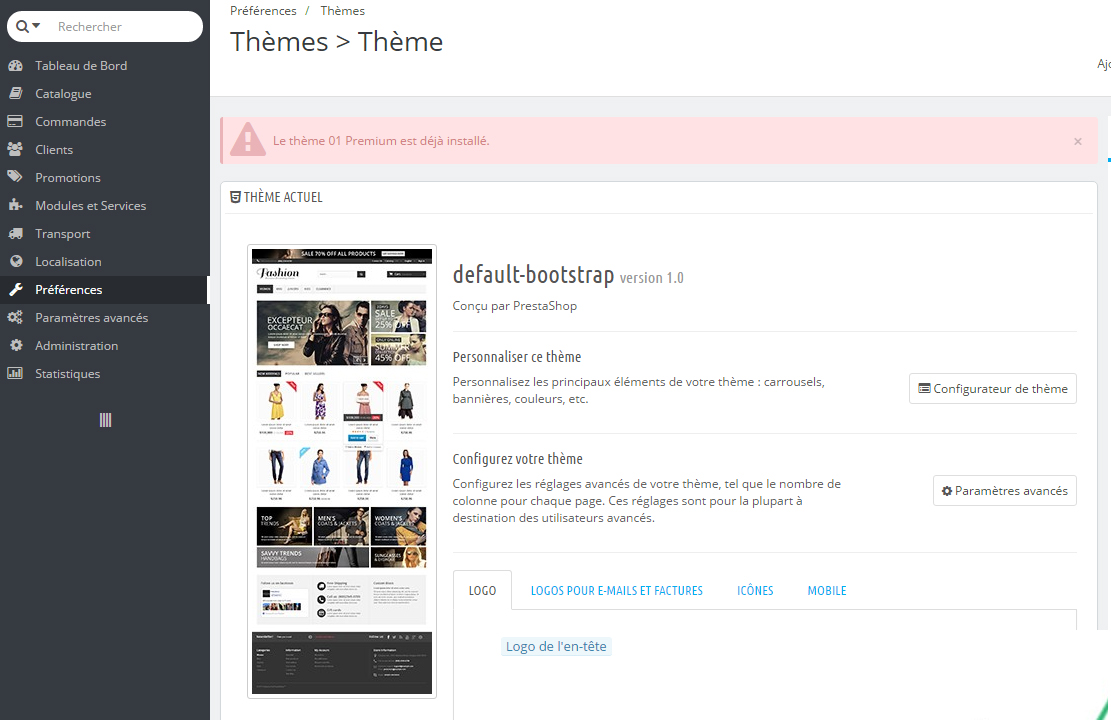Click the Localisation globe icon
1111x720 pixels.
click(x=16, y=261)
